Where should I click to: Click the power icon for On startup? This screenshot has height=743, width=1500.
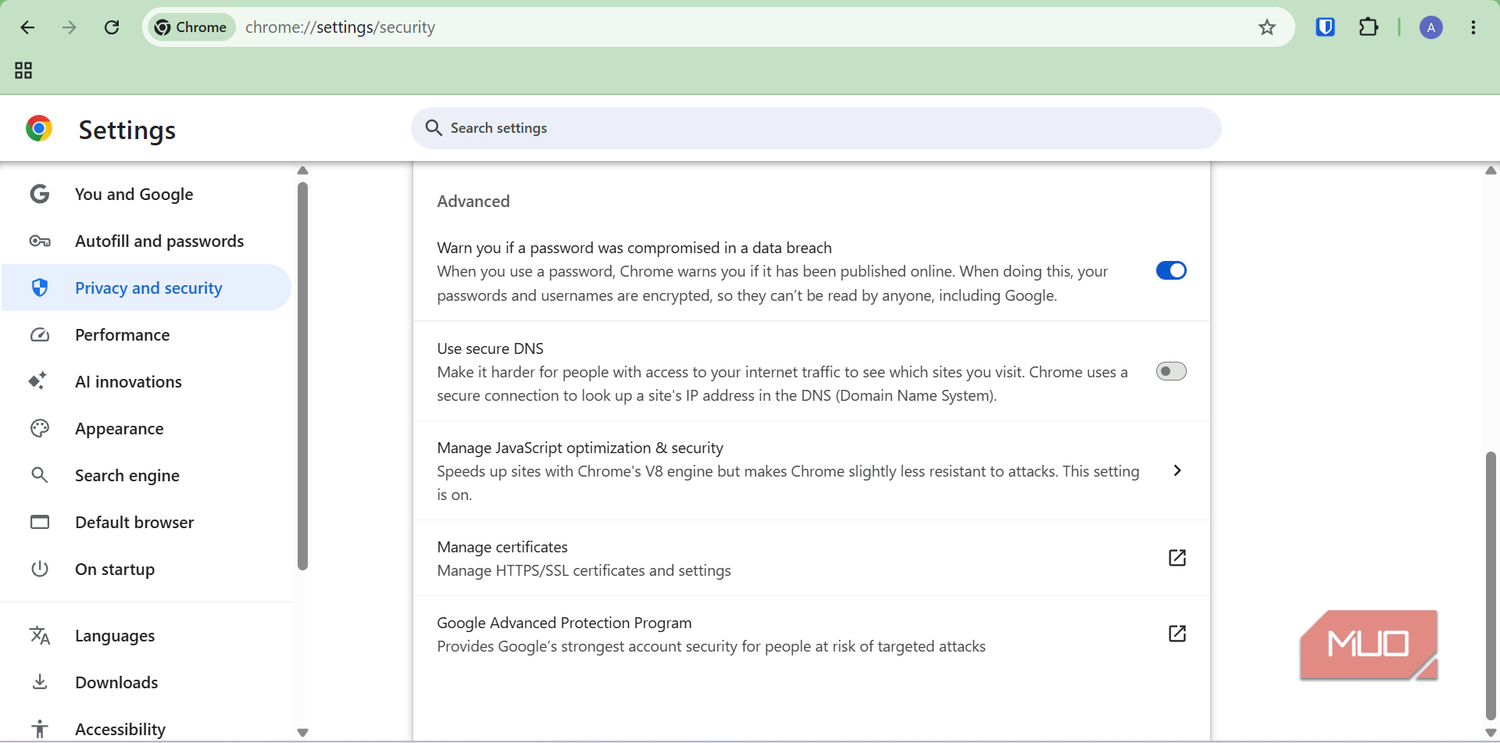pyautogui.click(x=40, y=569)
